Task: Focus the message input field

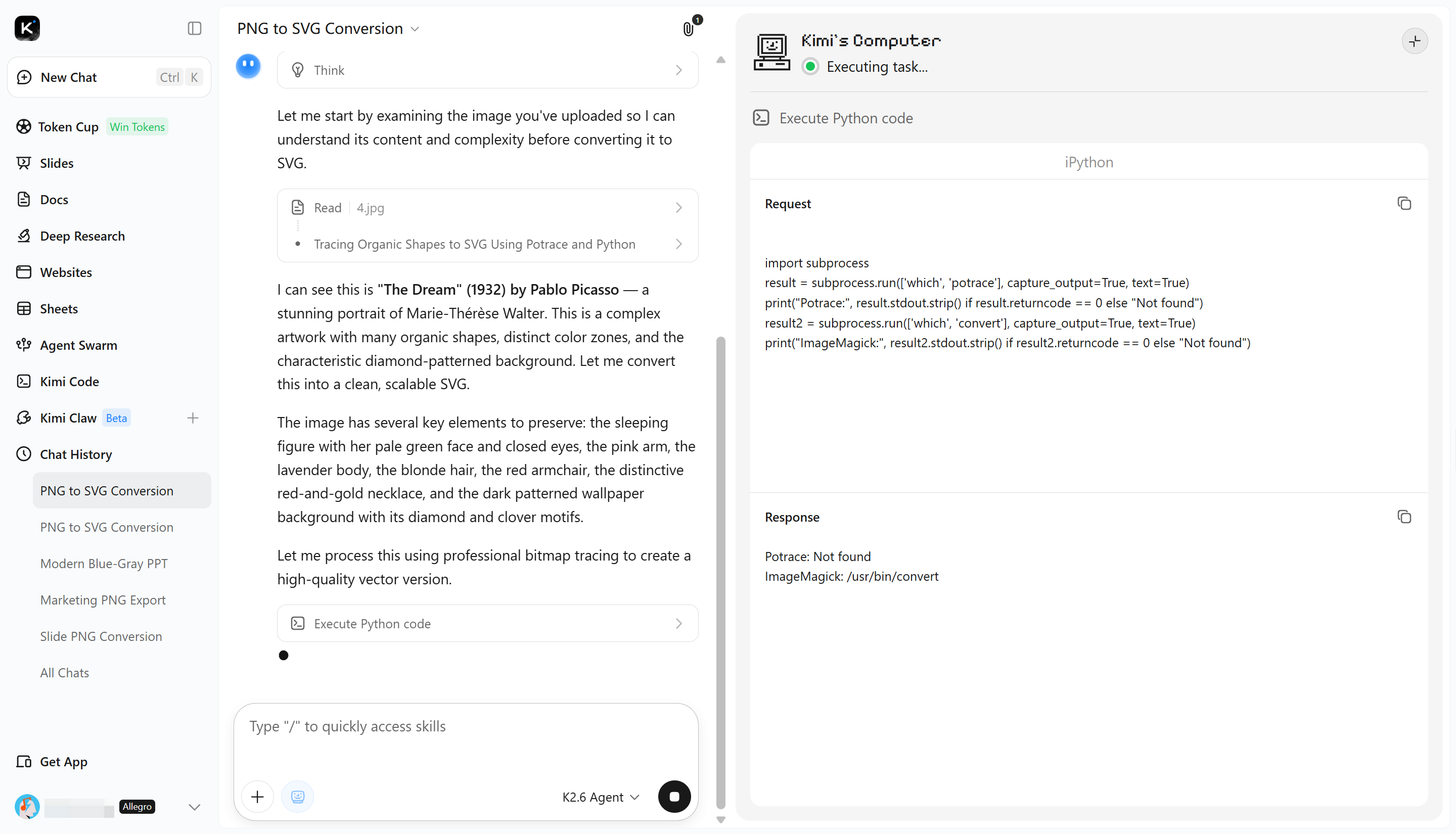Action: click(466, 739)
